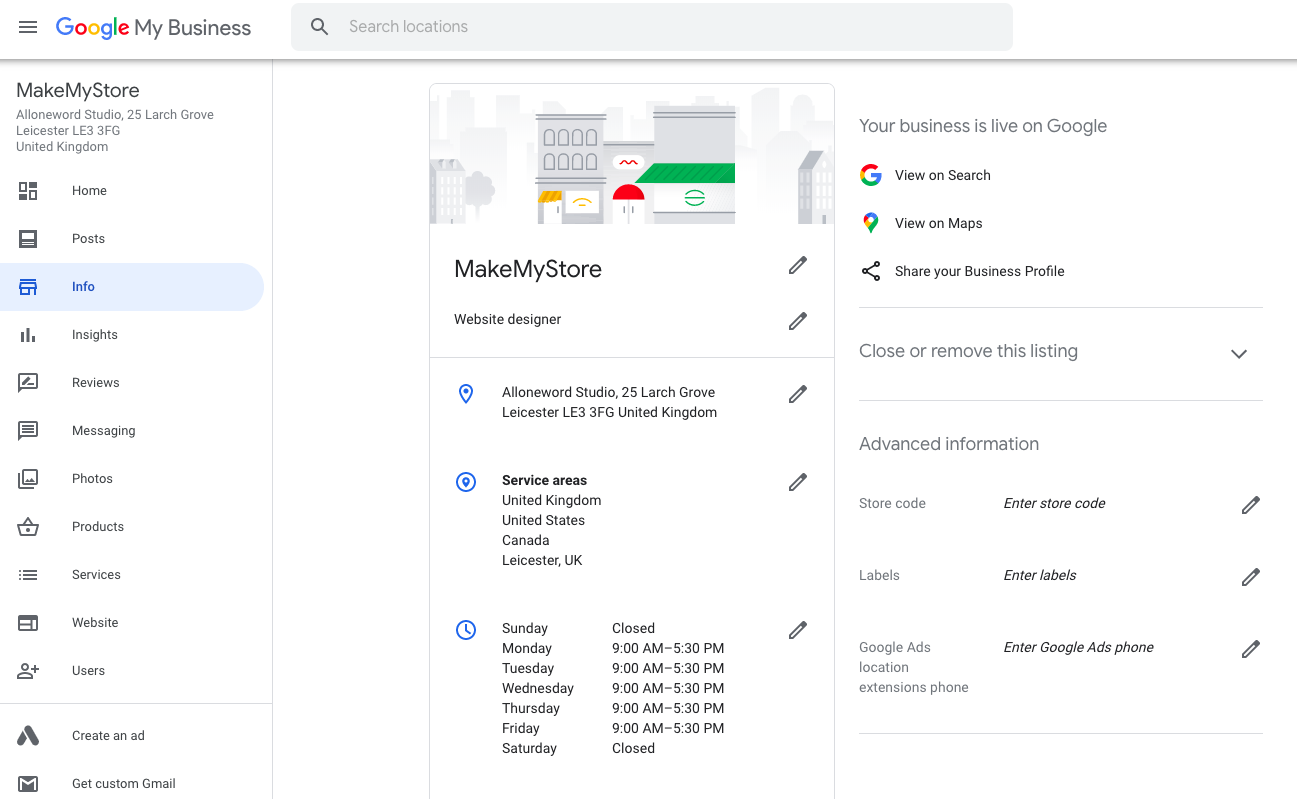Open the Reviews panel icon
Screen dimensions: 1297x799
tap(28, 382)
